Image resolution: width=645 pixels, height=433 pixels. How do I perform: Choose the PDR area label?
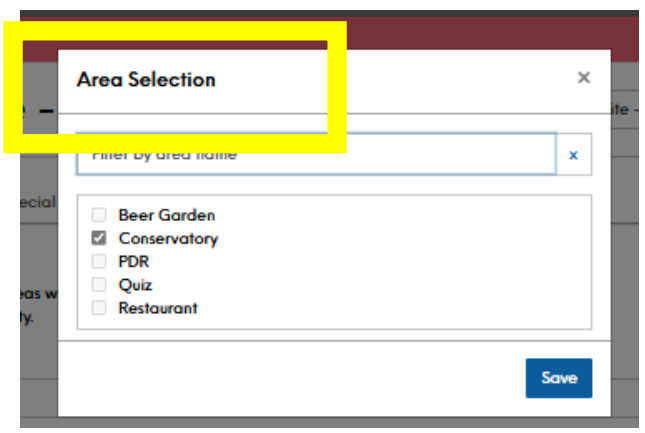click(x=134, y=262)
